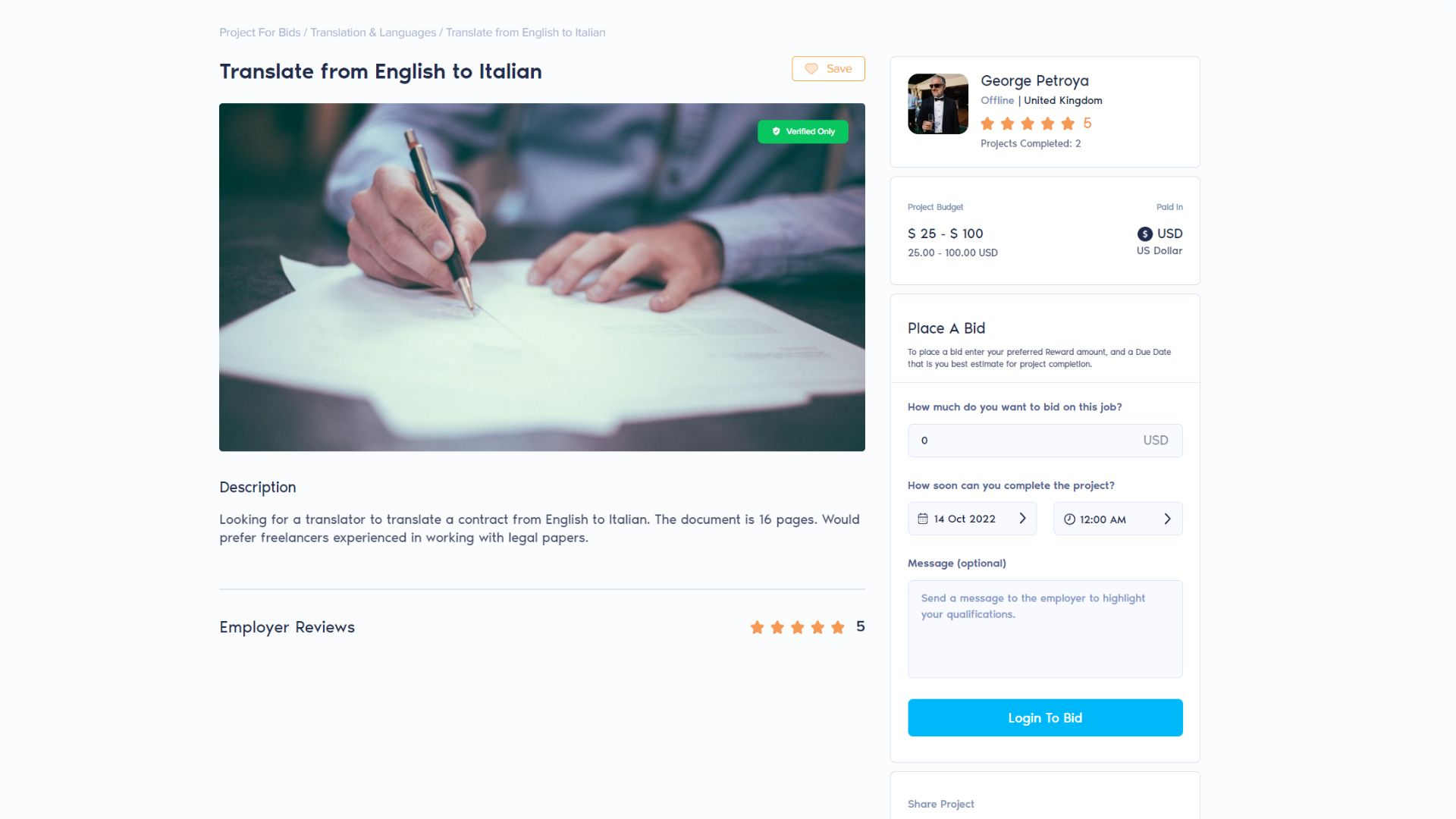Click the fifth star in George Petroya's rating
The height and width of the screenshot is (819, 1456).
coord(1068,124)
